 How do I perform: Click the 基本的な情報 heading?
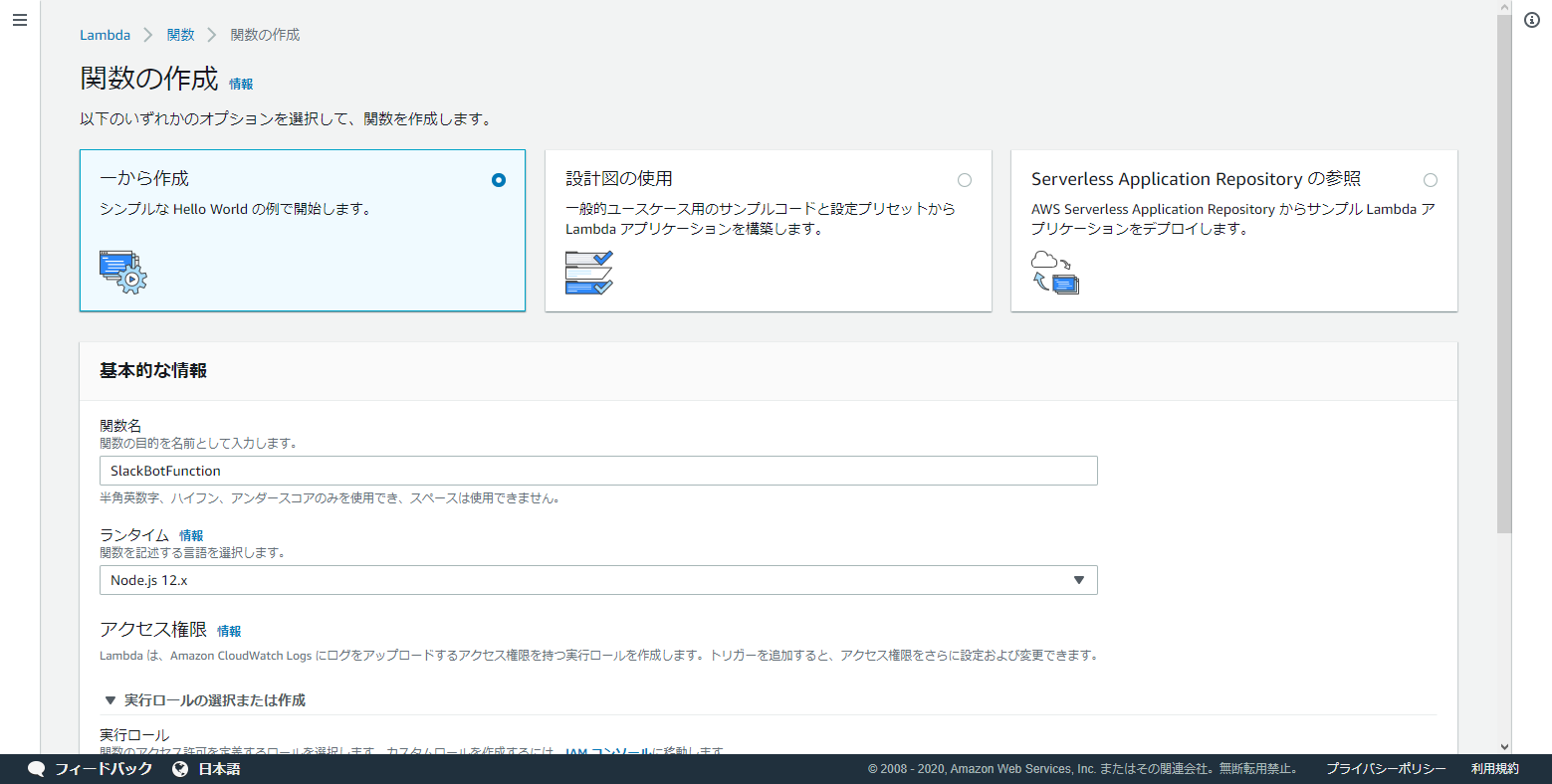pos(153,370)
